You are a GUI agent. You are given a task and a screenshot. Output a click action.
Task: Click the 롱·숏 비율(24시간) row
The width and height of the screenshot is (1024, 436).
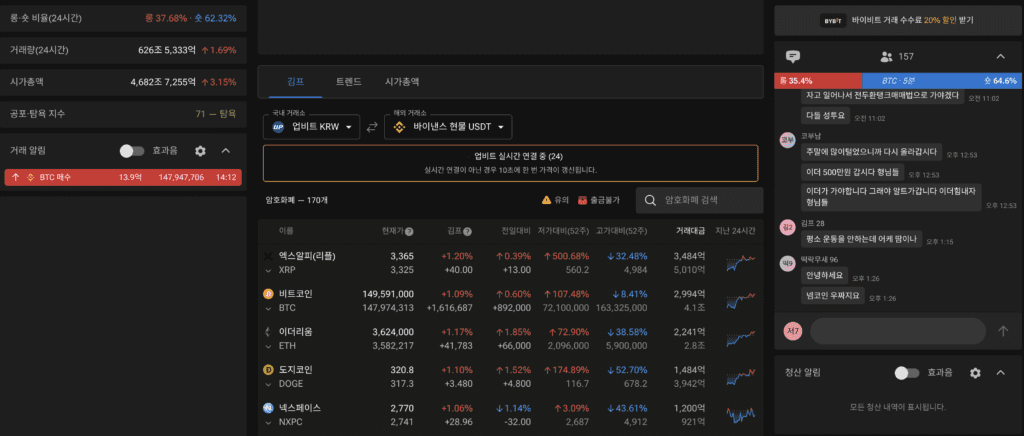[123, 18]
